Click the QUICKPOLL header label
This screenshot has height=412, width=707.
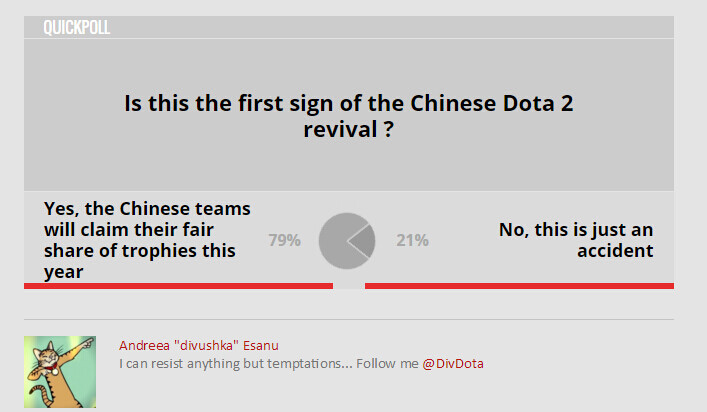[x=77, y=27]
